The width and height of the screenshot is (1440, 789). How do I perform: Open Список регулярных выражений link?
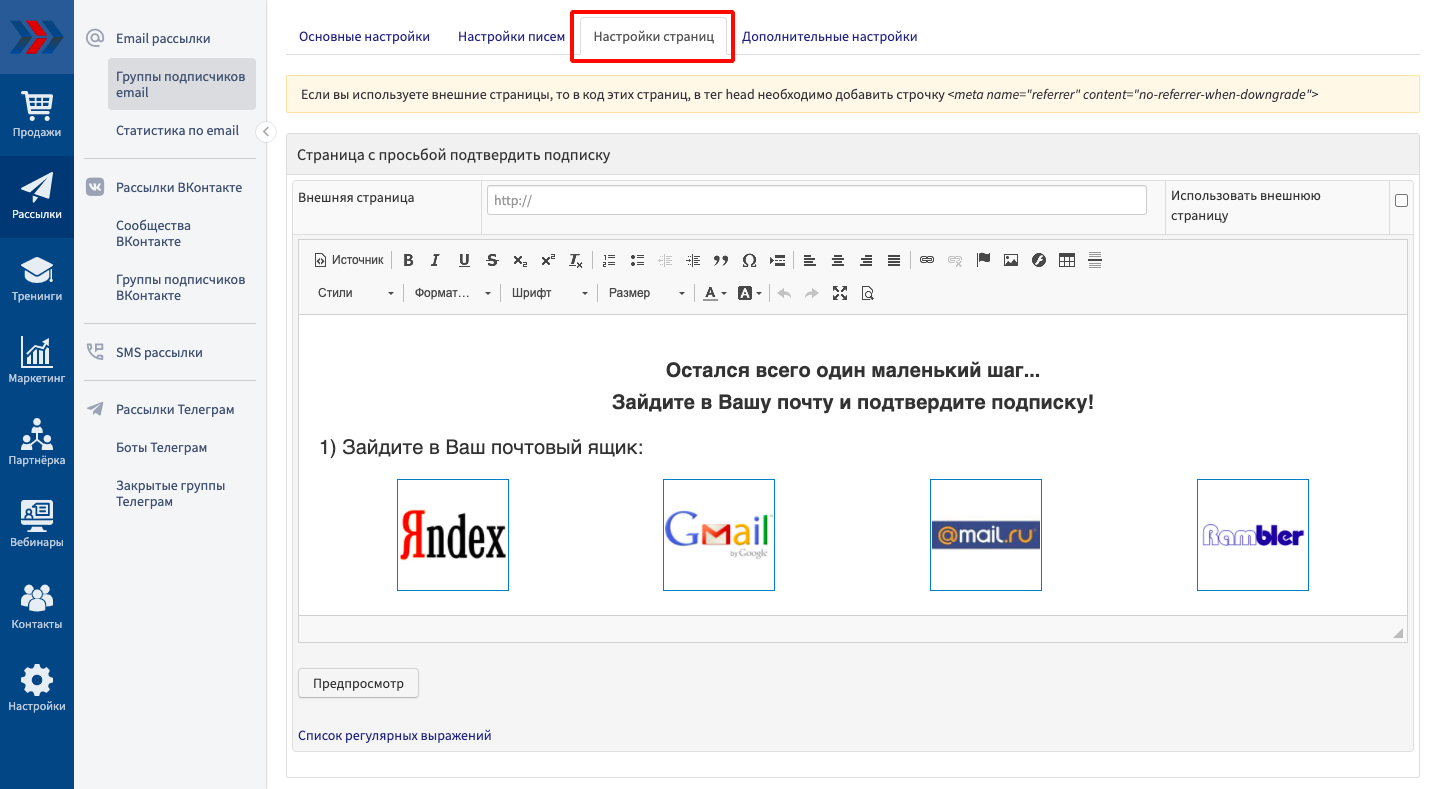click(x=394, y=736)
